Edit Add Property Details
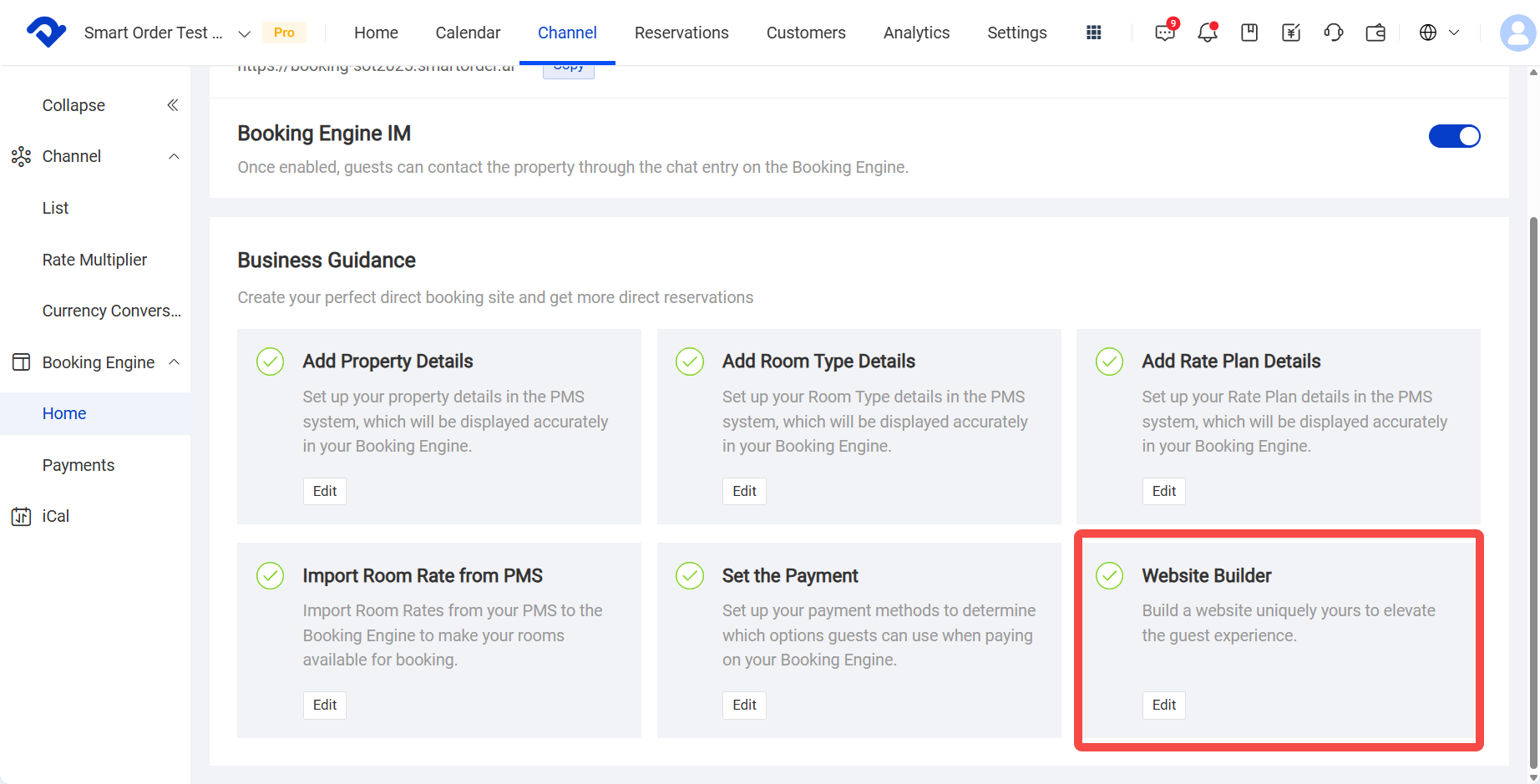This screenshot has height=784, width=1540. click(x=325, y=491)
